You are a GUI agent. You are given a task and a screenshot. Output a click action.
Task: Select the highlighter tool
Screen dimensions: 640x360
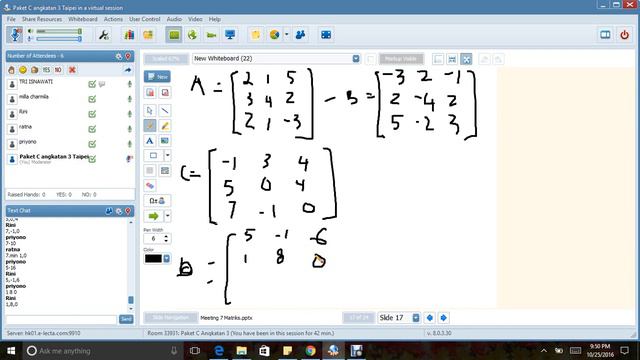pos(164,126)
